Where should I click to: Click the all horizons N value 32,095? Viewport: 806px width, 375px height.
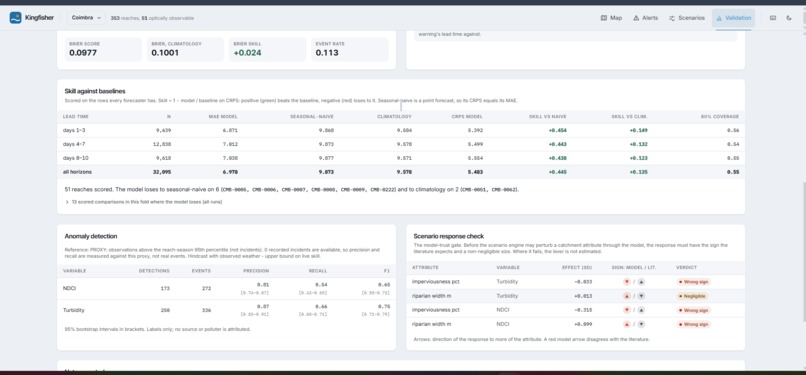point(161,172)
